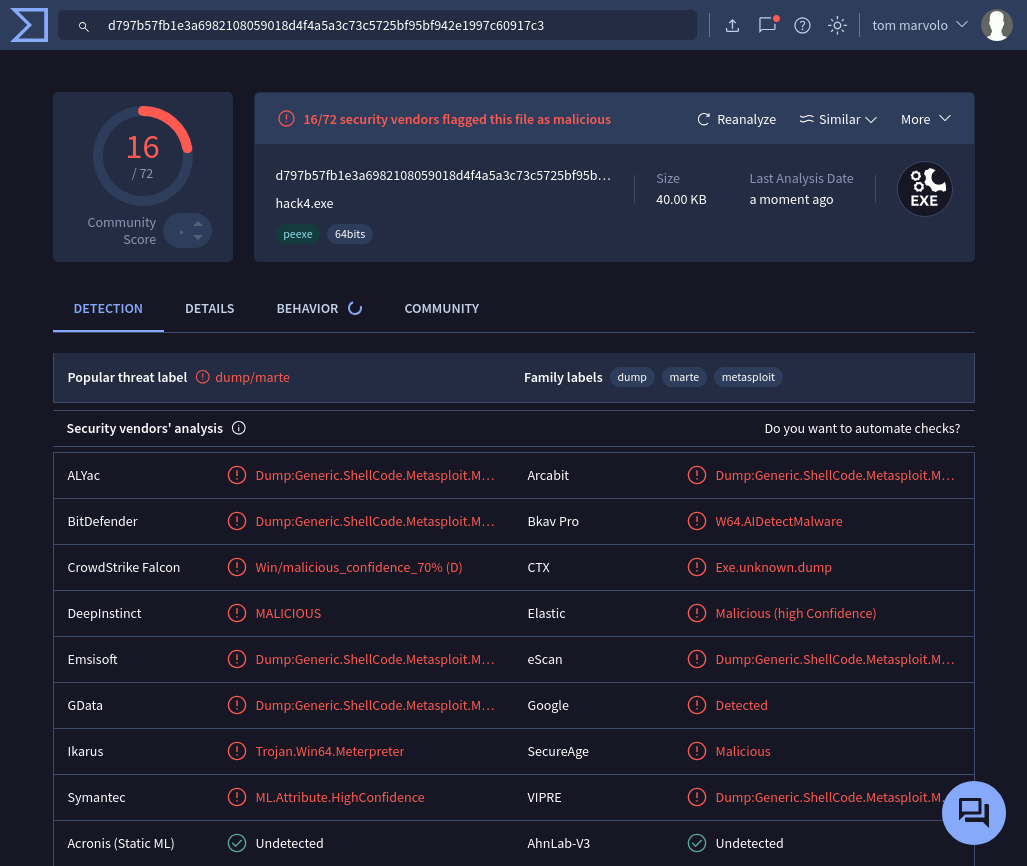Click the alert icon in ALYac row

pos(236,475)
